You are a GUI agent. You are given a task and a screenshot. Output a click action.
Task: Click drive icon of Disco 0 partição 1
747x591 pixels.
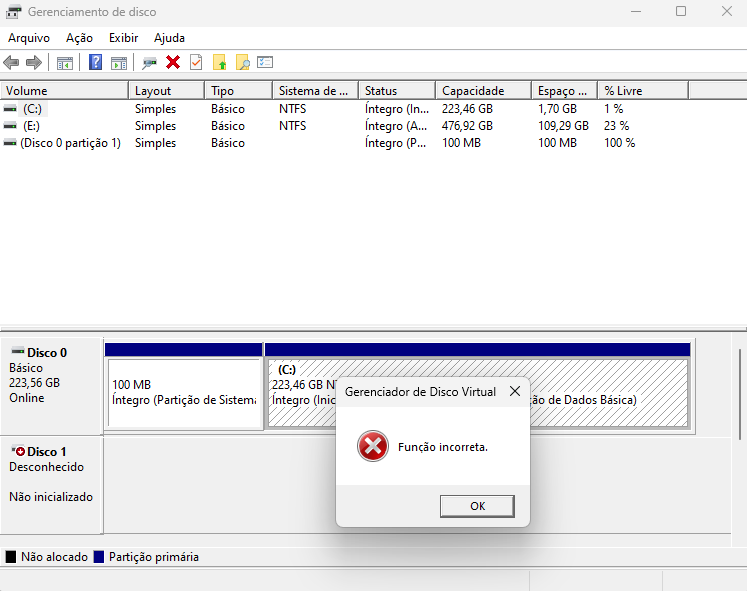pyautogui.click(x=10, y=143)
